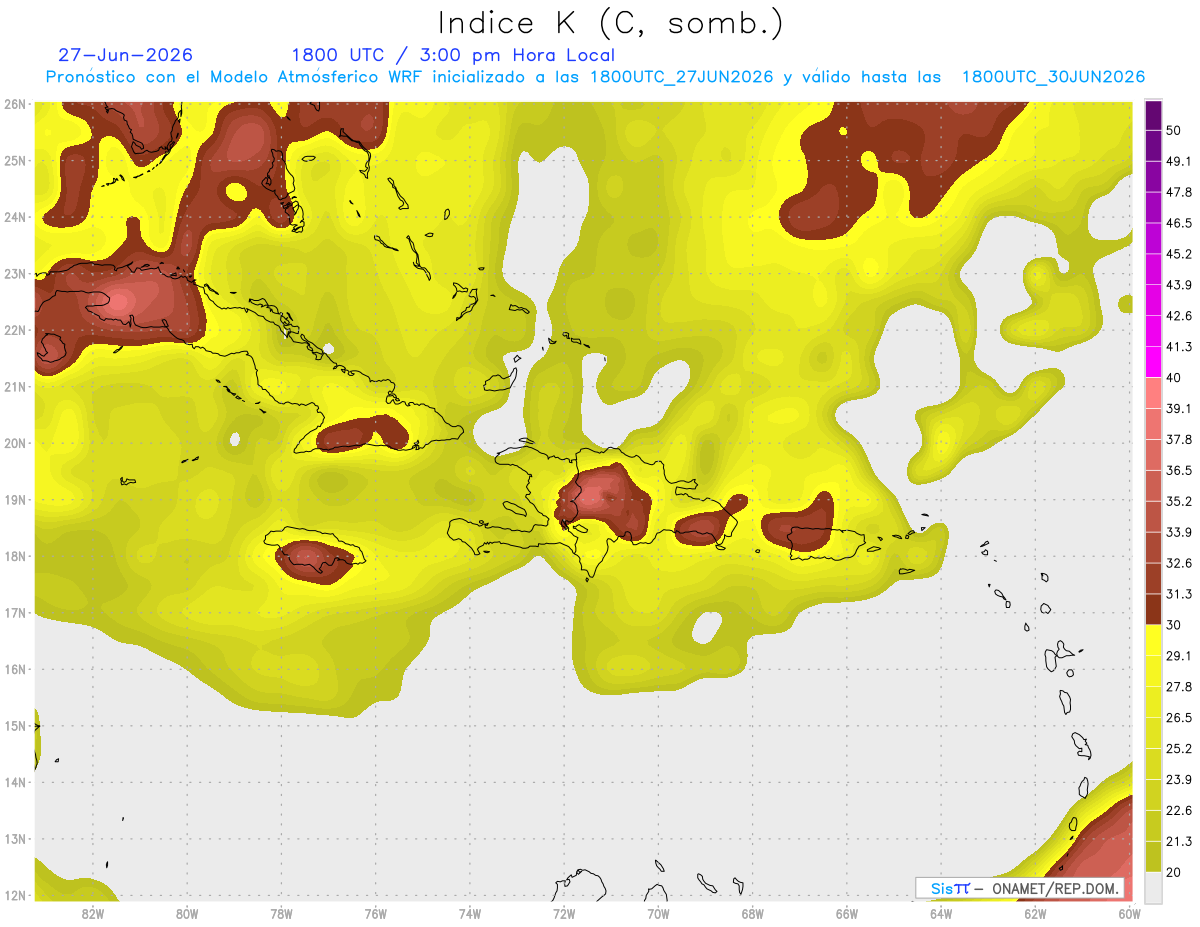The height and width of the screenshot is (927, 1200).
Task: Click latitude label '17N' on the axis
Action: coord(15,612)
